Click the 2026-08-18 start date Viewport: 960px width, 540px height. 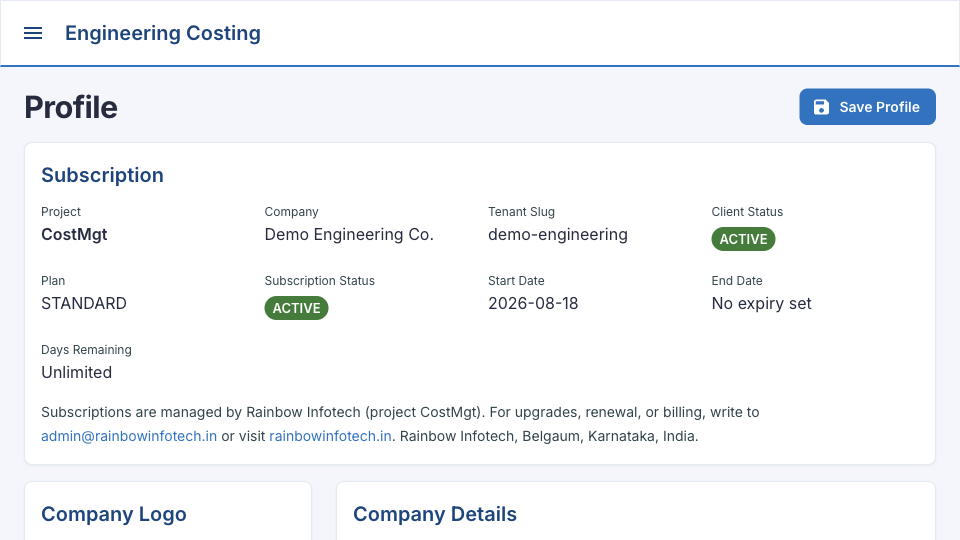(x=533, y=304)
